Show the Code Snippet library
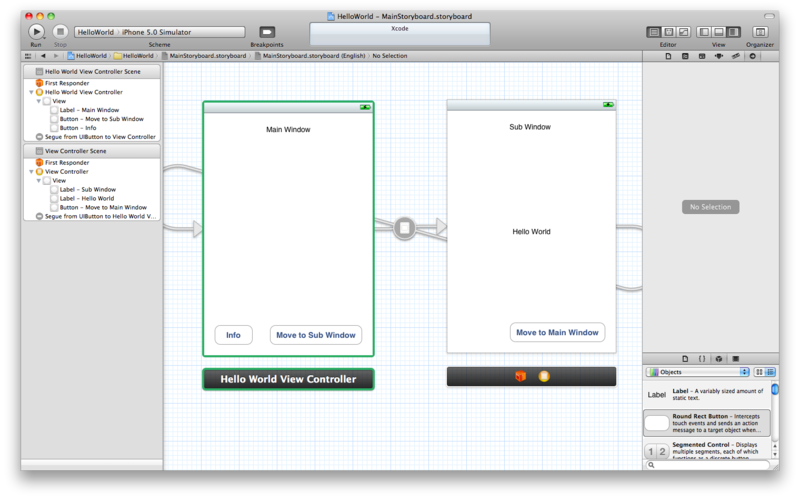 click(702, 359)
